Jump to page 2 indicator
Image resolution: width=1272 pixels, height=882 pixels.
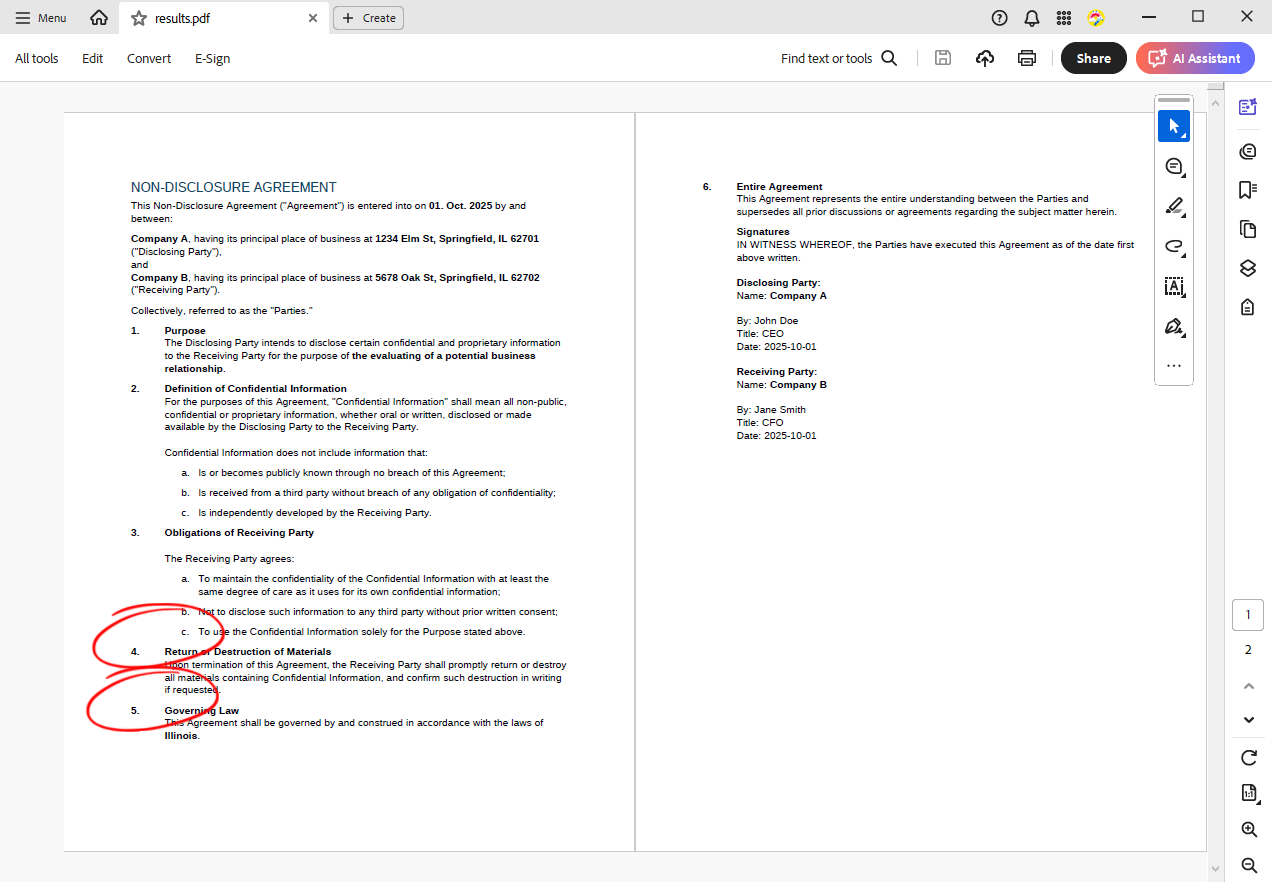pyautogui.click(x=1248, y=650)
